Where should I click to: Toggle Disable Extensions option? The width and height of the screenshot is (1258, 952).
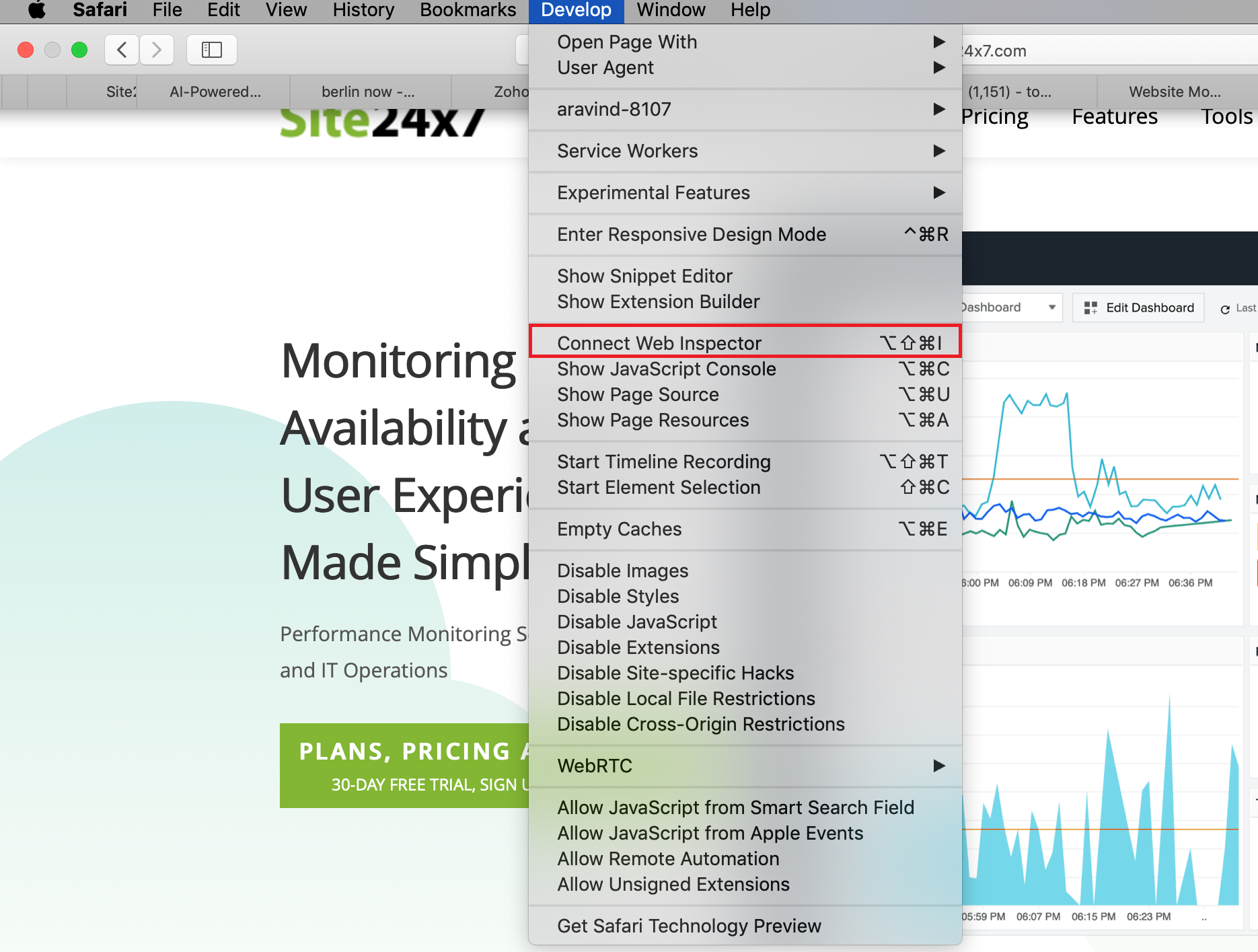coord(745,647)
